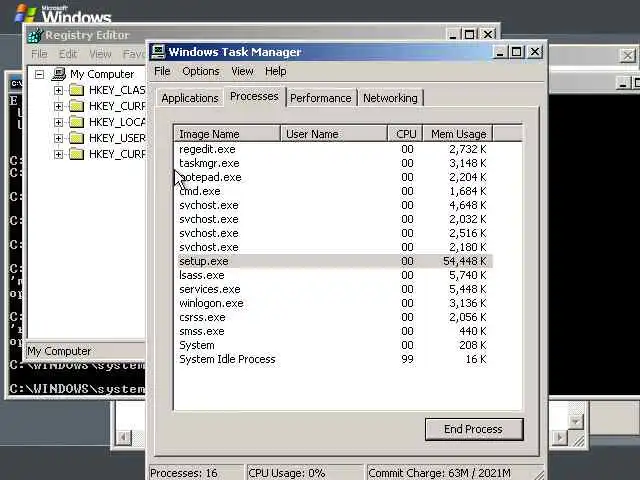This screenshot has height=480, width=640.
Task: Select My Computer label in registry tree
Action: point(102,74)
